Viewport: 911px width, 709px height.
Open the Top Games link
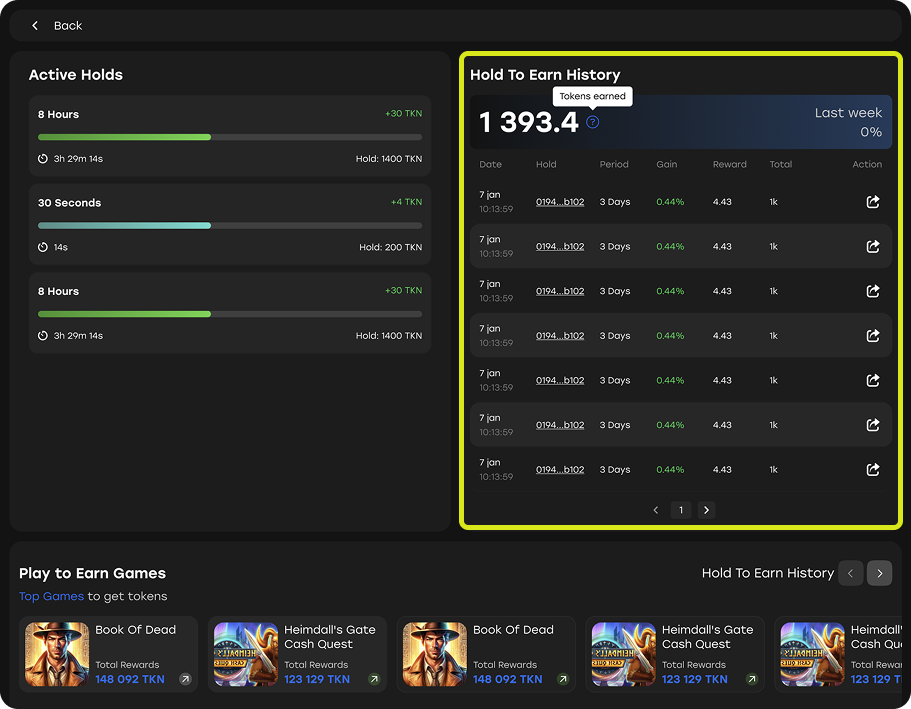click(x=51, y=596)
